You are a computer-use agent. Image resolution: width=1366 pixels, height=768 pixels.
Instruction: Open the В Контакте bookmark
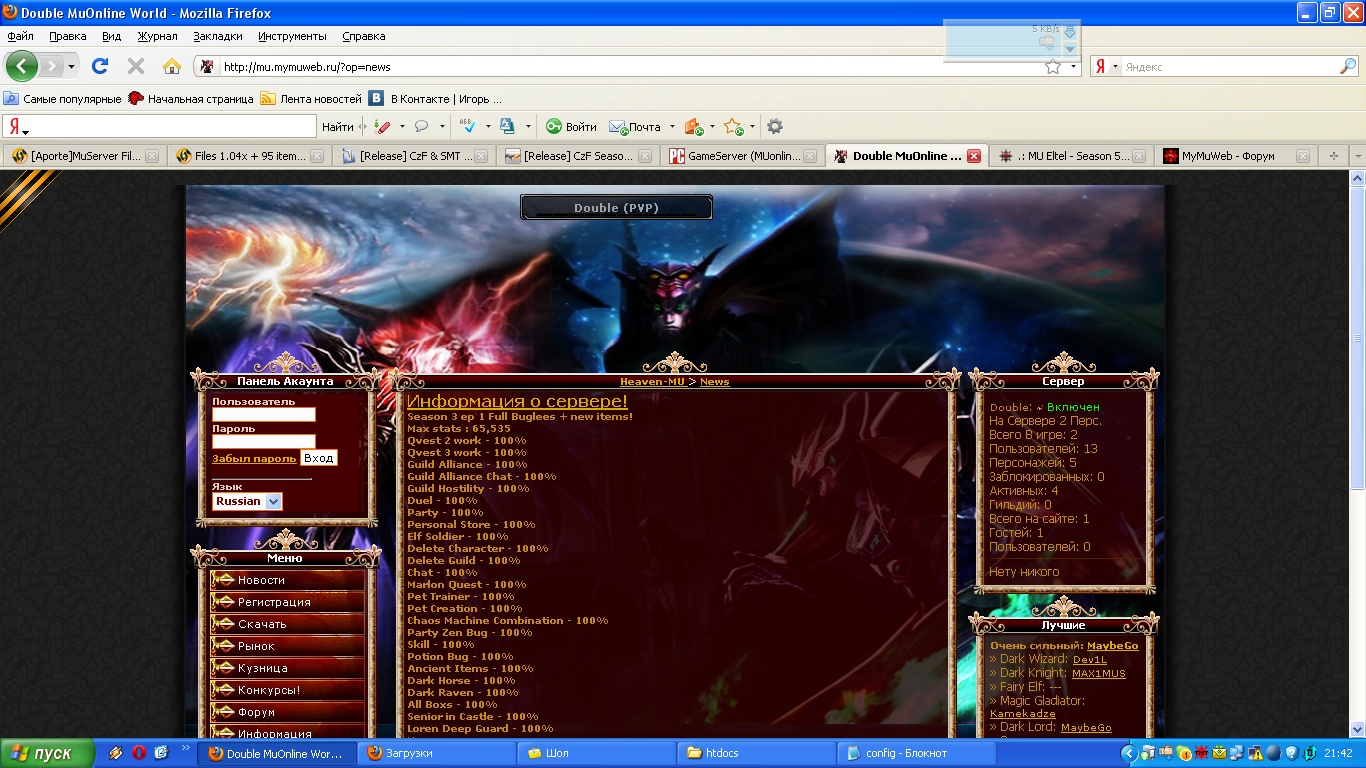point(436,99)
